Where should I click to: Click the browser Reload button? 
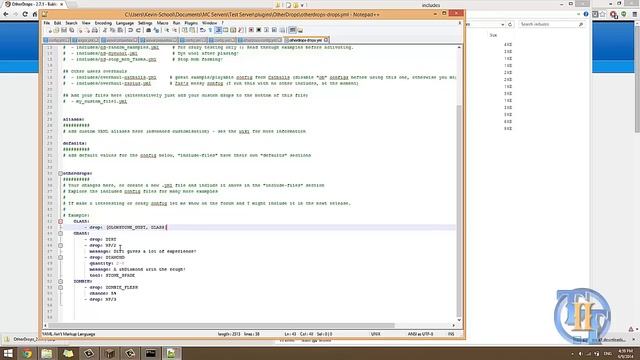(x=25, y=14)
